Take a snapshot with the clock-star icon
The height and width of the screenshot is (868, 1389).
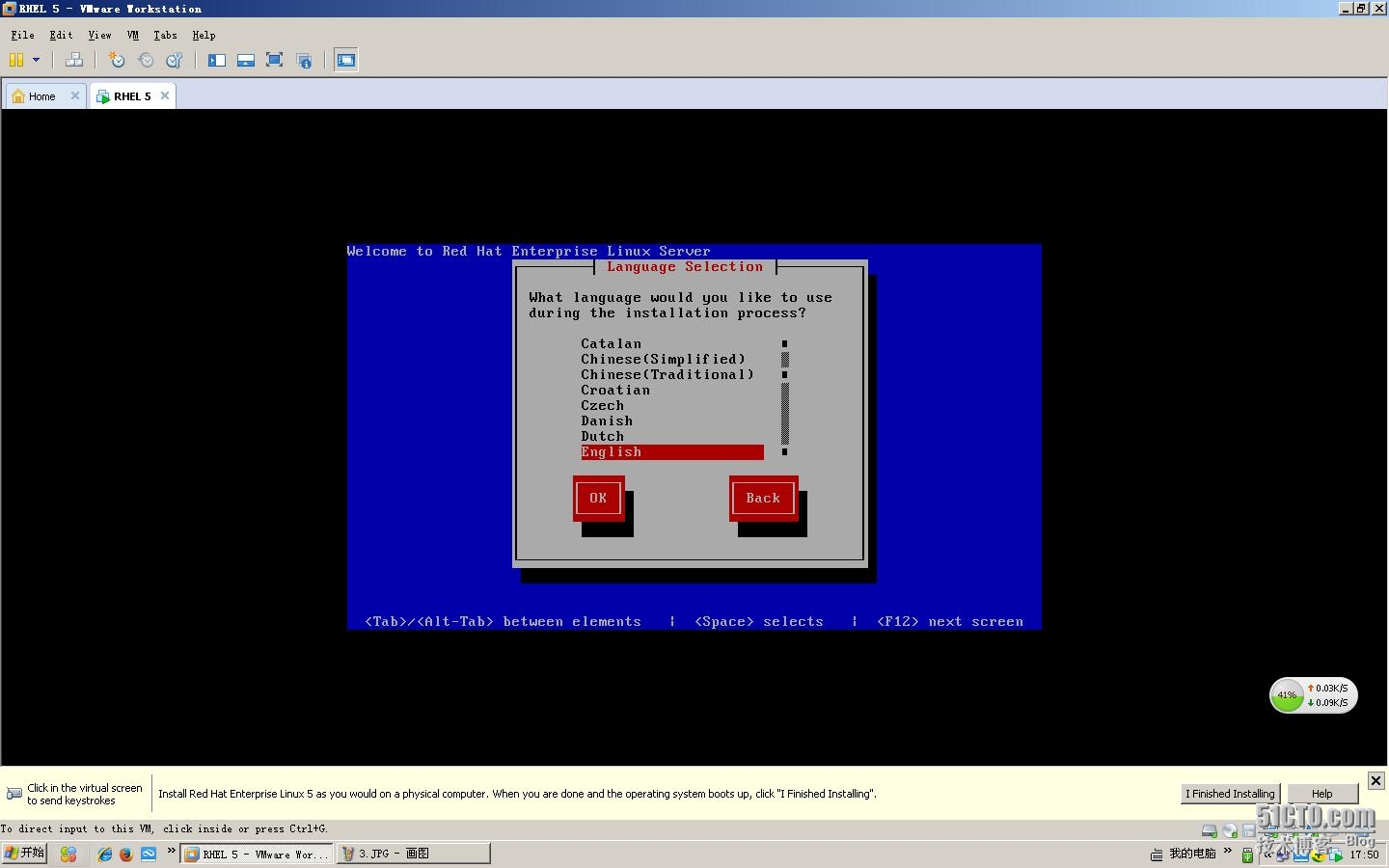click(117, 60)
